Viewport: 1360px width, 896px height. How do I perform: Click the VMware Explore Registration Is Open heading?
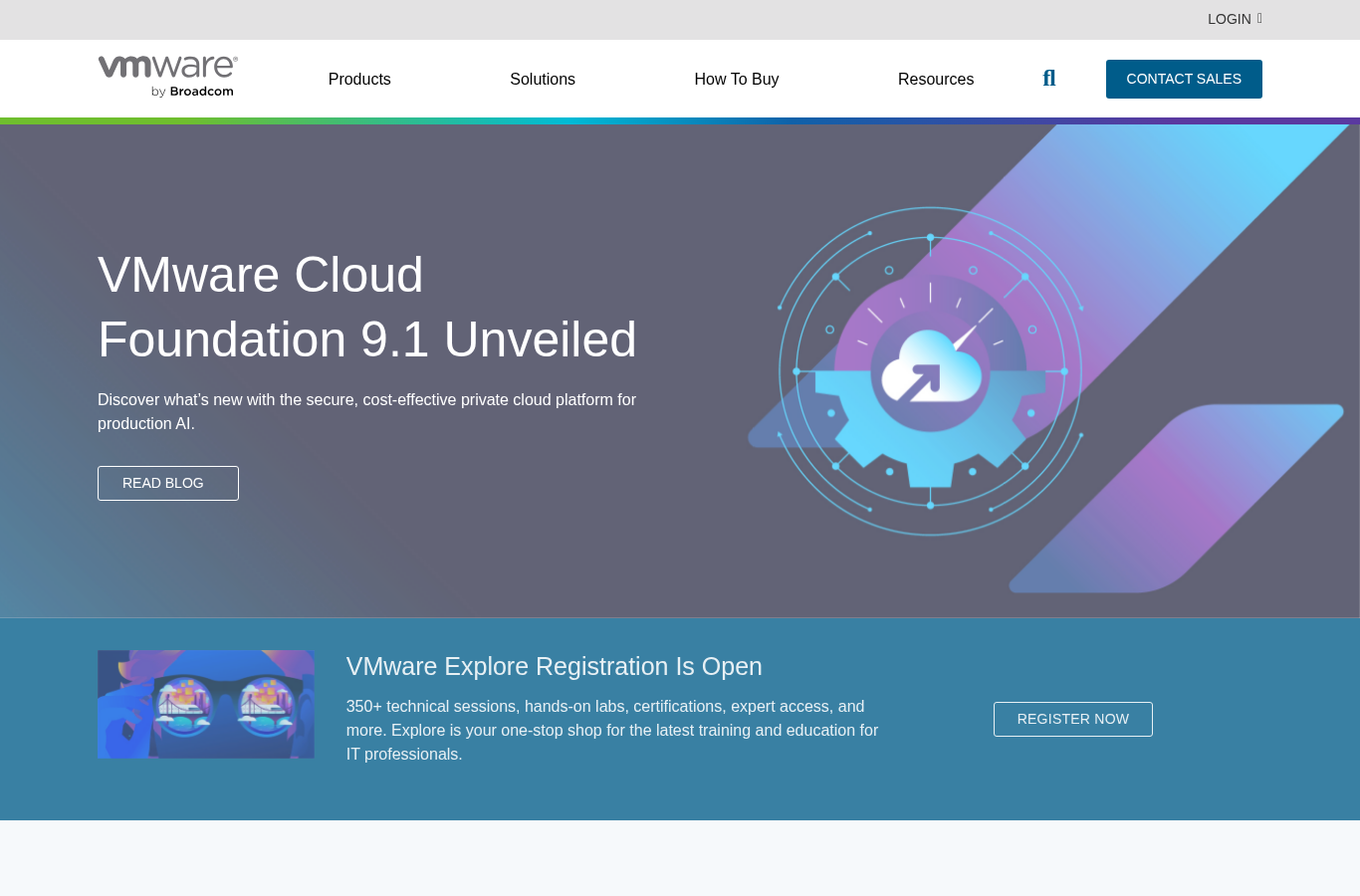click(x=555, y=666)
